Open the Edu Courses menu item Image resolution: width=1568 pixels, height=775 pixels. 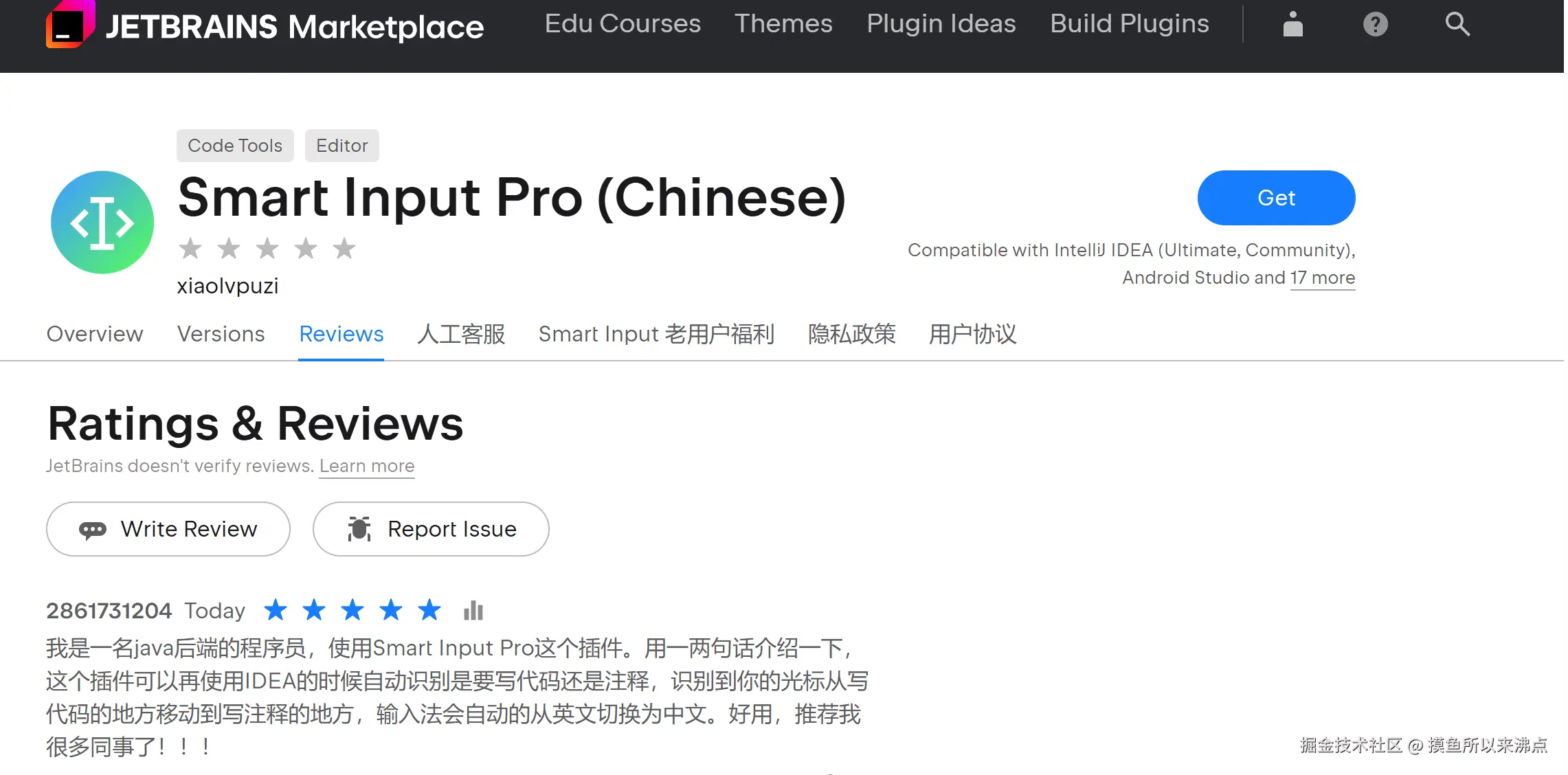pyautogui.click(x=623, y=24)
